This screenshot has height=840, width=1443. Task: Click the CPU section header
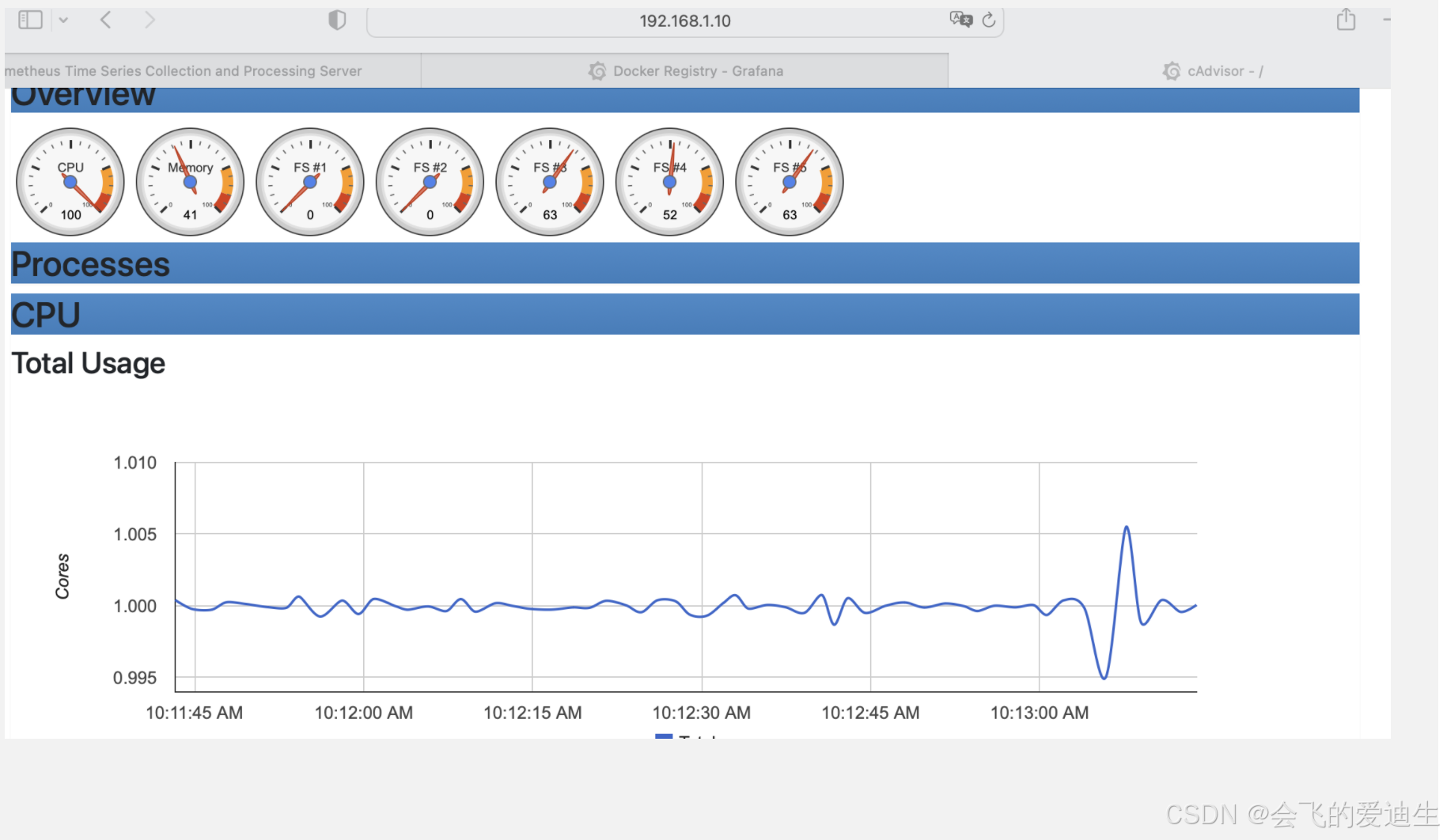685,315
